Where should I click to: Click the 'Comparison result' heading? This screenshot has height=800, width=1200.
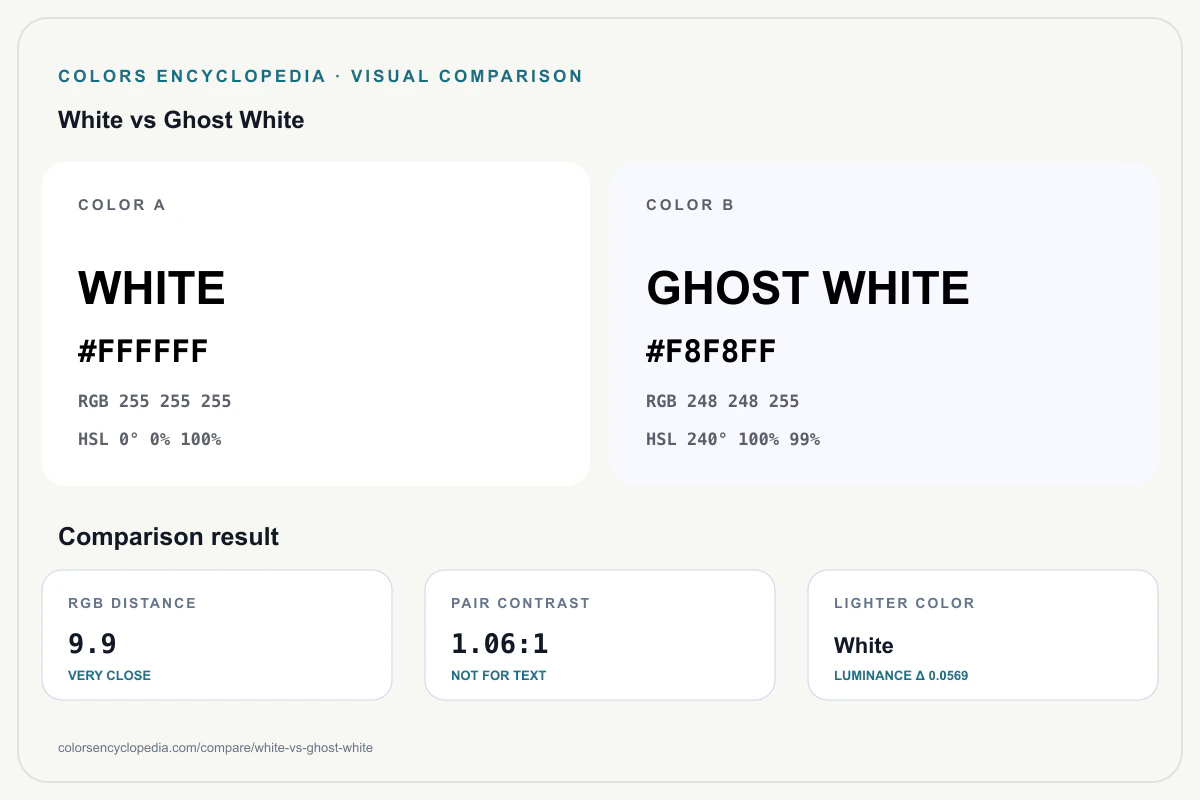[169, 537]
